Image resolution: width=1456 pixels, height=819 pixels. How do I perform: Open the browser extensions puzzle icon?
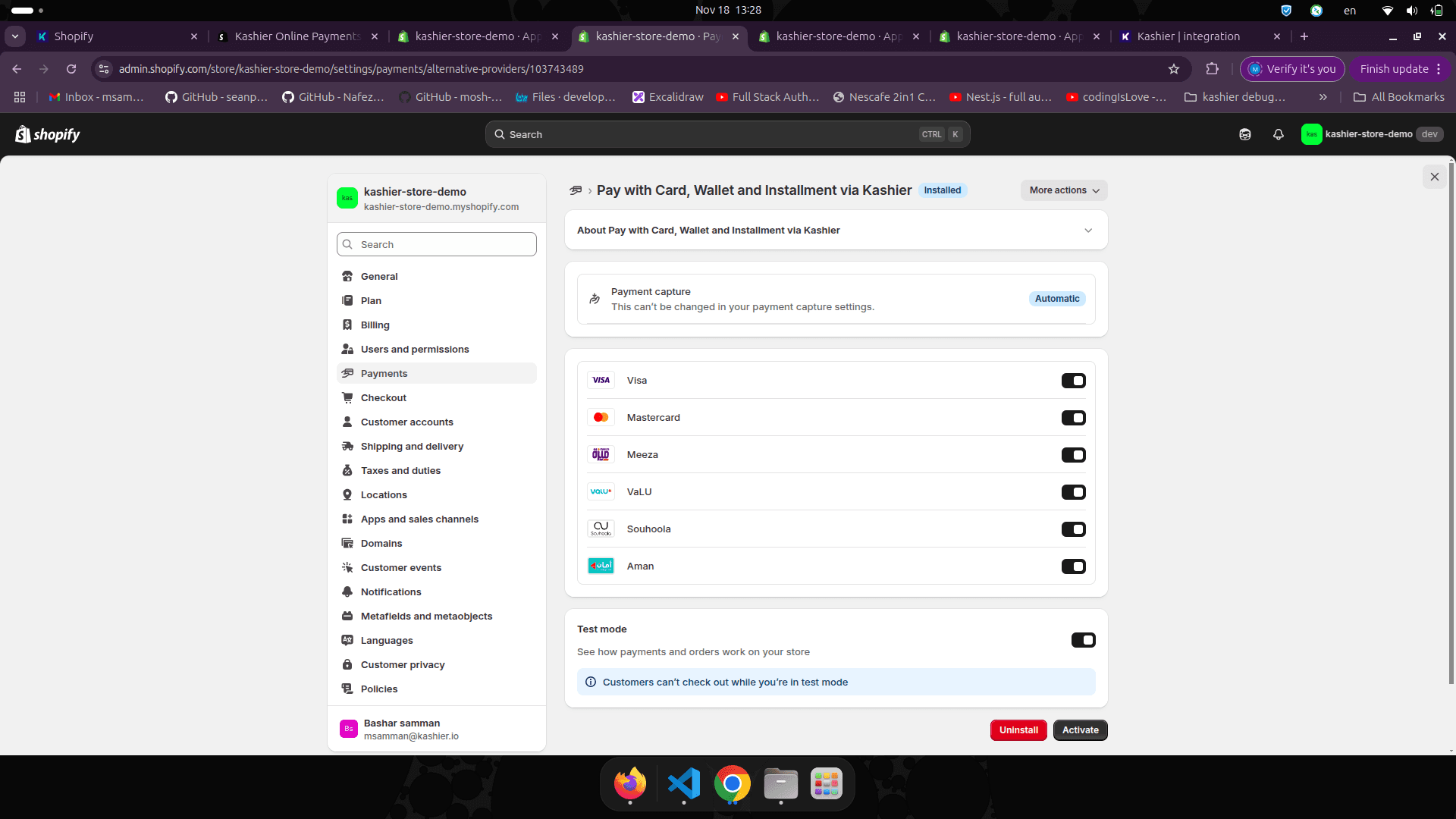point(1213,69)
